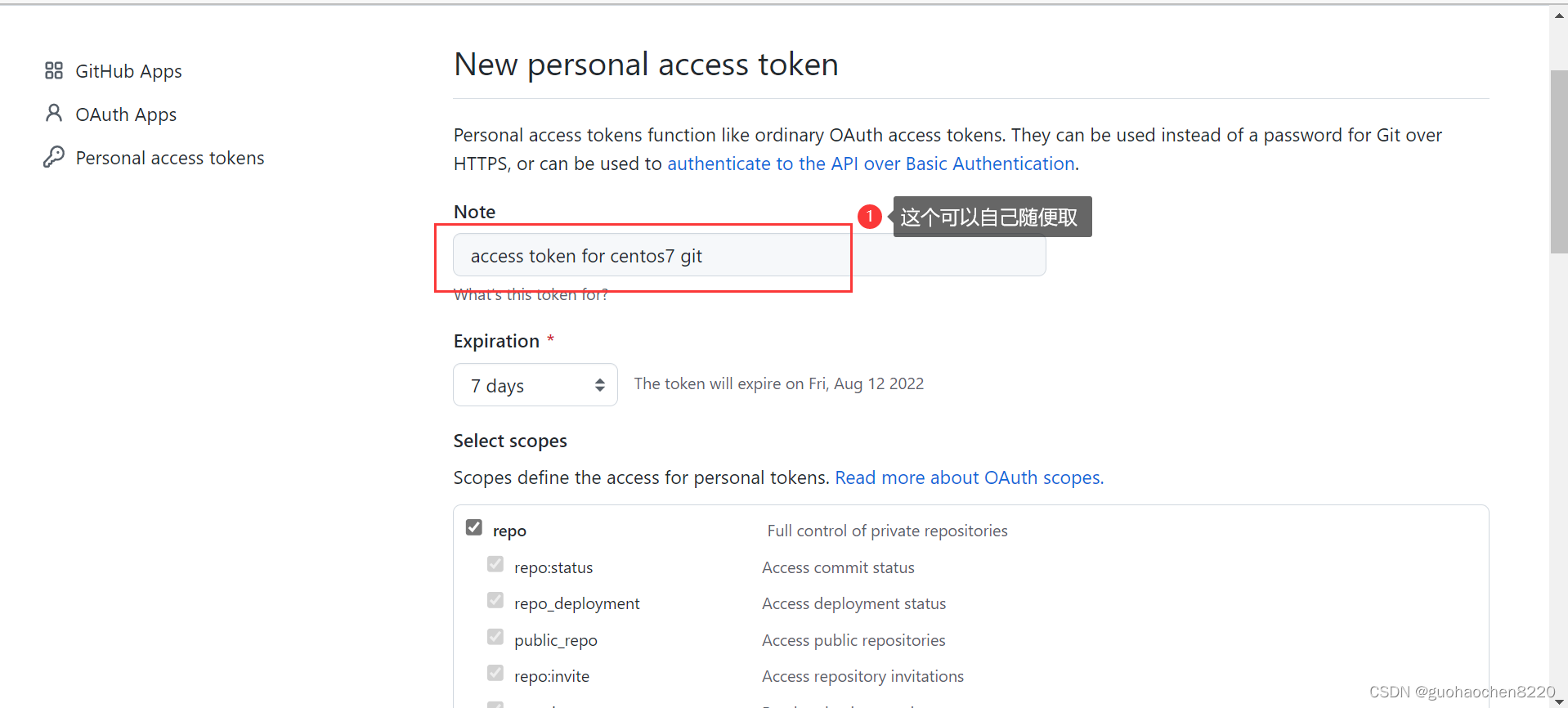Follow the Read more about OAuth scopes link
This screenshot has width=1568, height=708.
tap(969, 477)
